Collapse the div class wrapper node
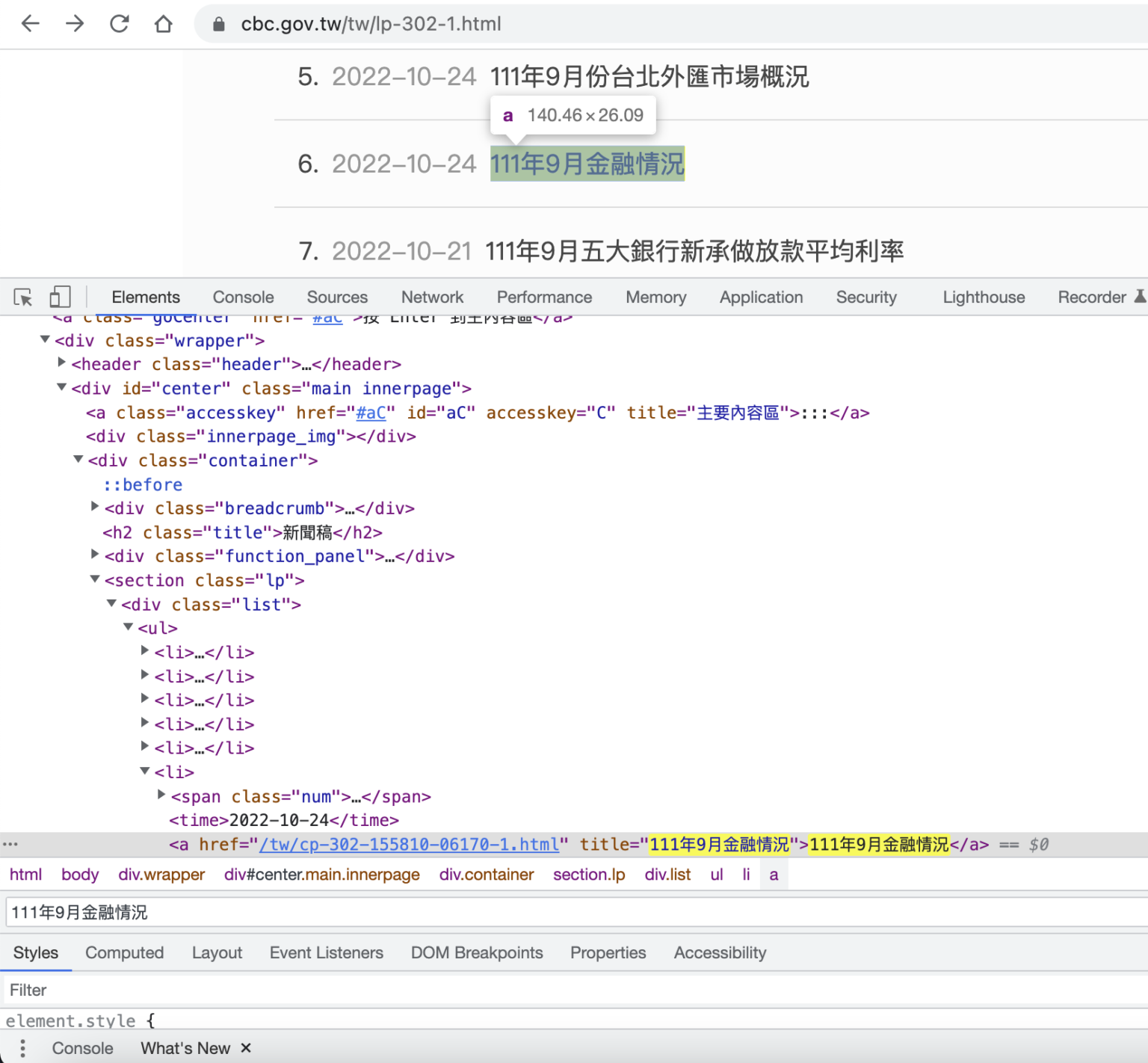 pos(45,340)
